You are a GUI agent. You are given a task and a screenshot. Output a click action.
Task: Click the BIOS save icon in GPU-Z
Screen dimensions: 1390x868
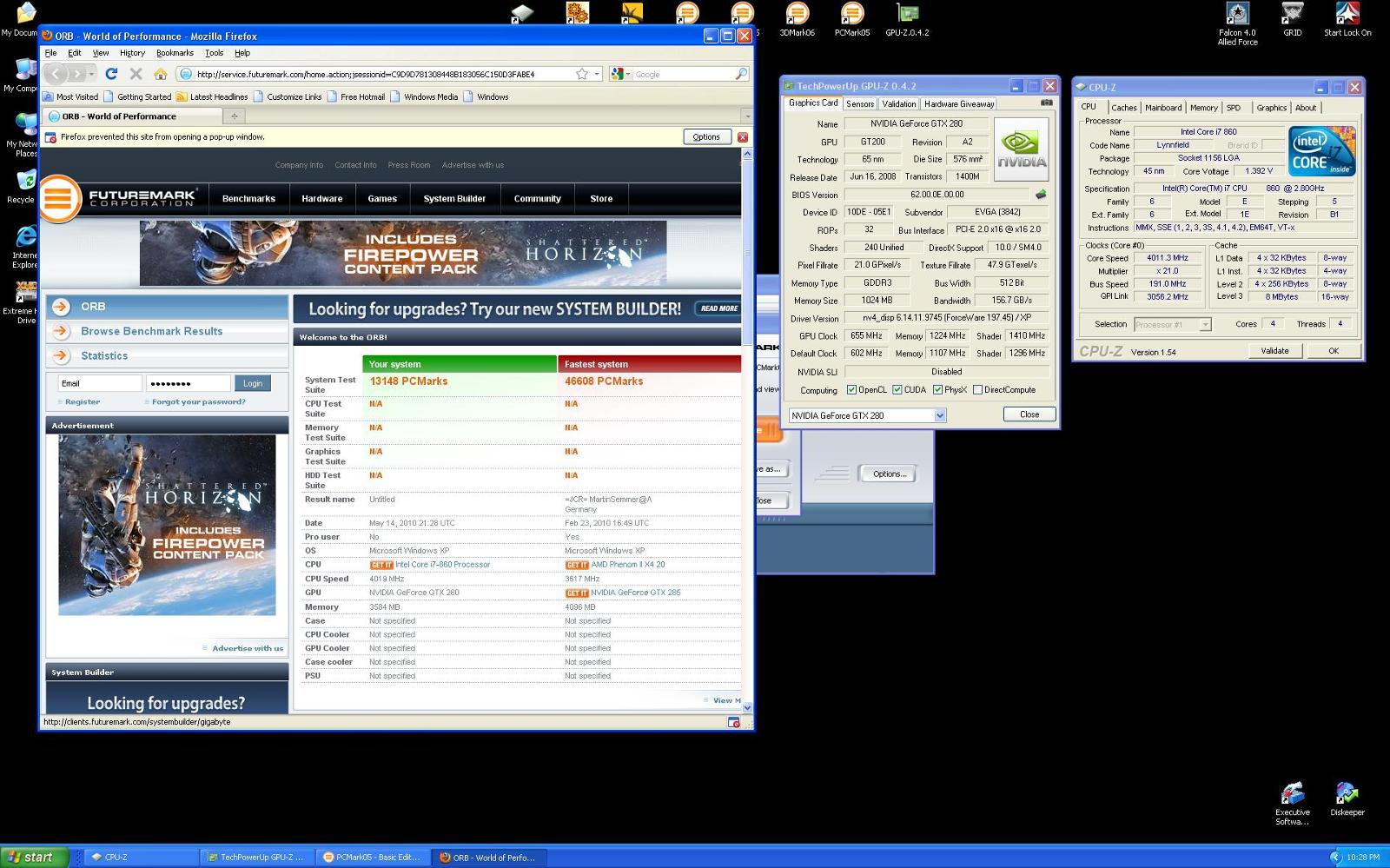(x=1041, y=195)
